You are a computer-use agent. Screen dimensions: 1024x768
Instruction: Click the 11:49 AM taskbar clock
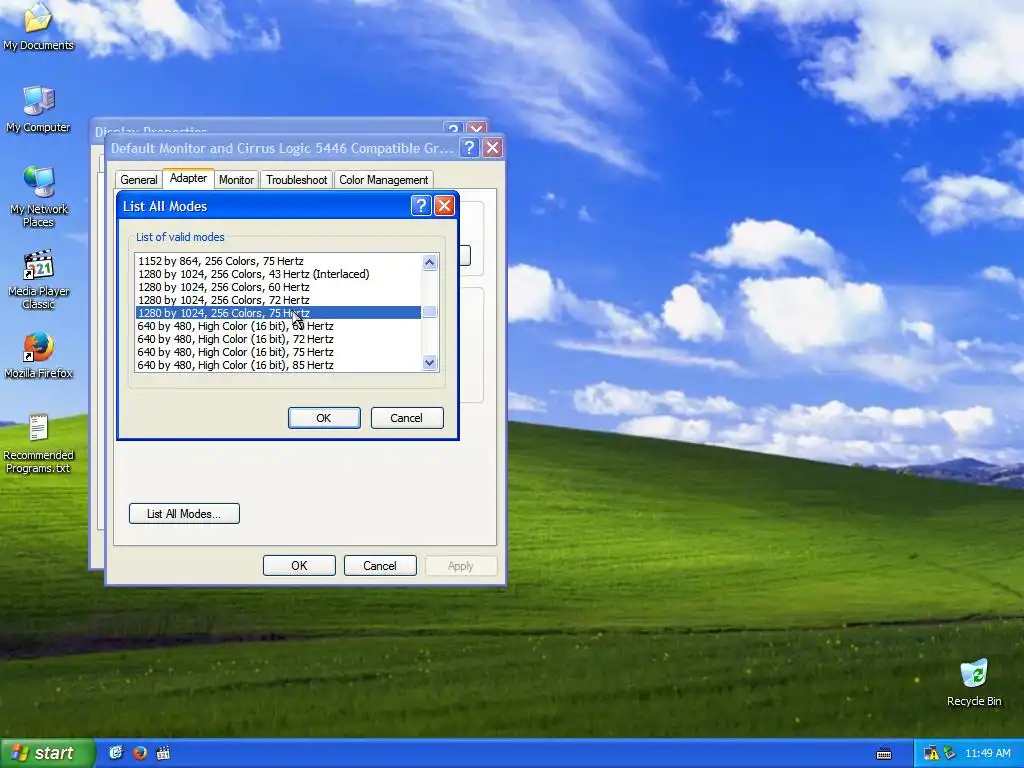[x=987, y=754]
